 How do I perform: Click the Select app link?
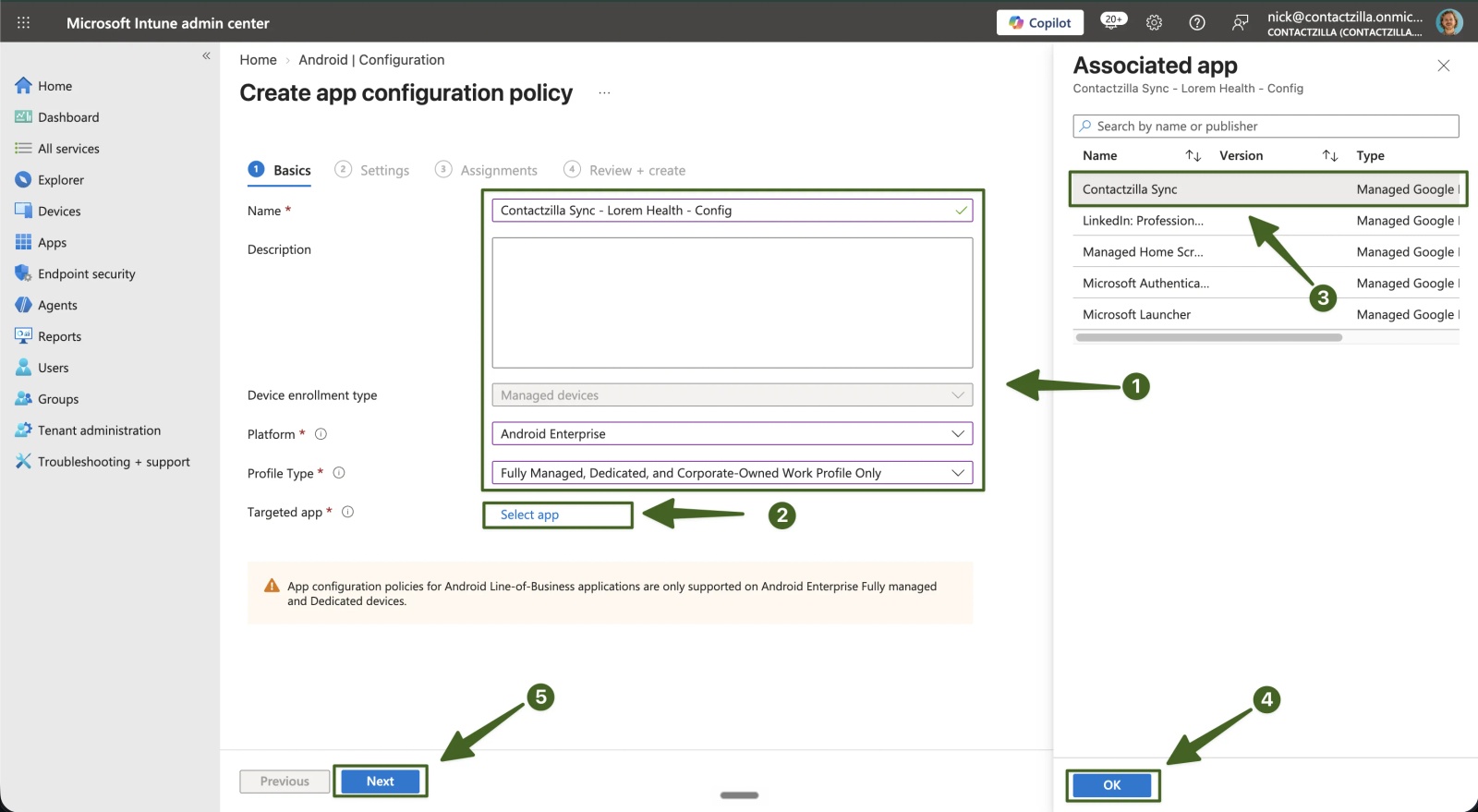click(x=529, y=515)
